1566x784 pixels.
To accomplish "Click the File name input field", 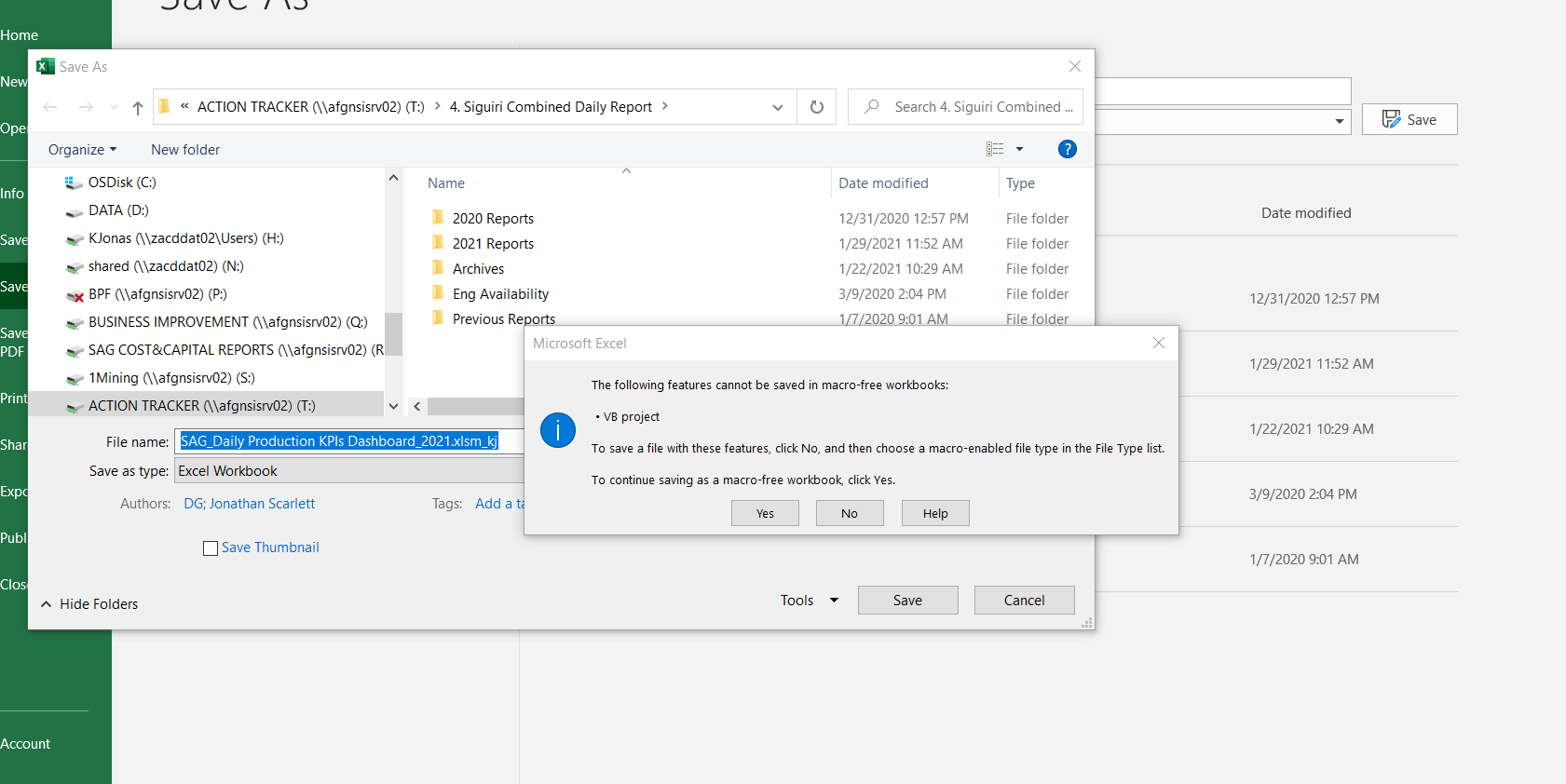I will coord(350,441).
